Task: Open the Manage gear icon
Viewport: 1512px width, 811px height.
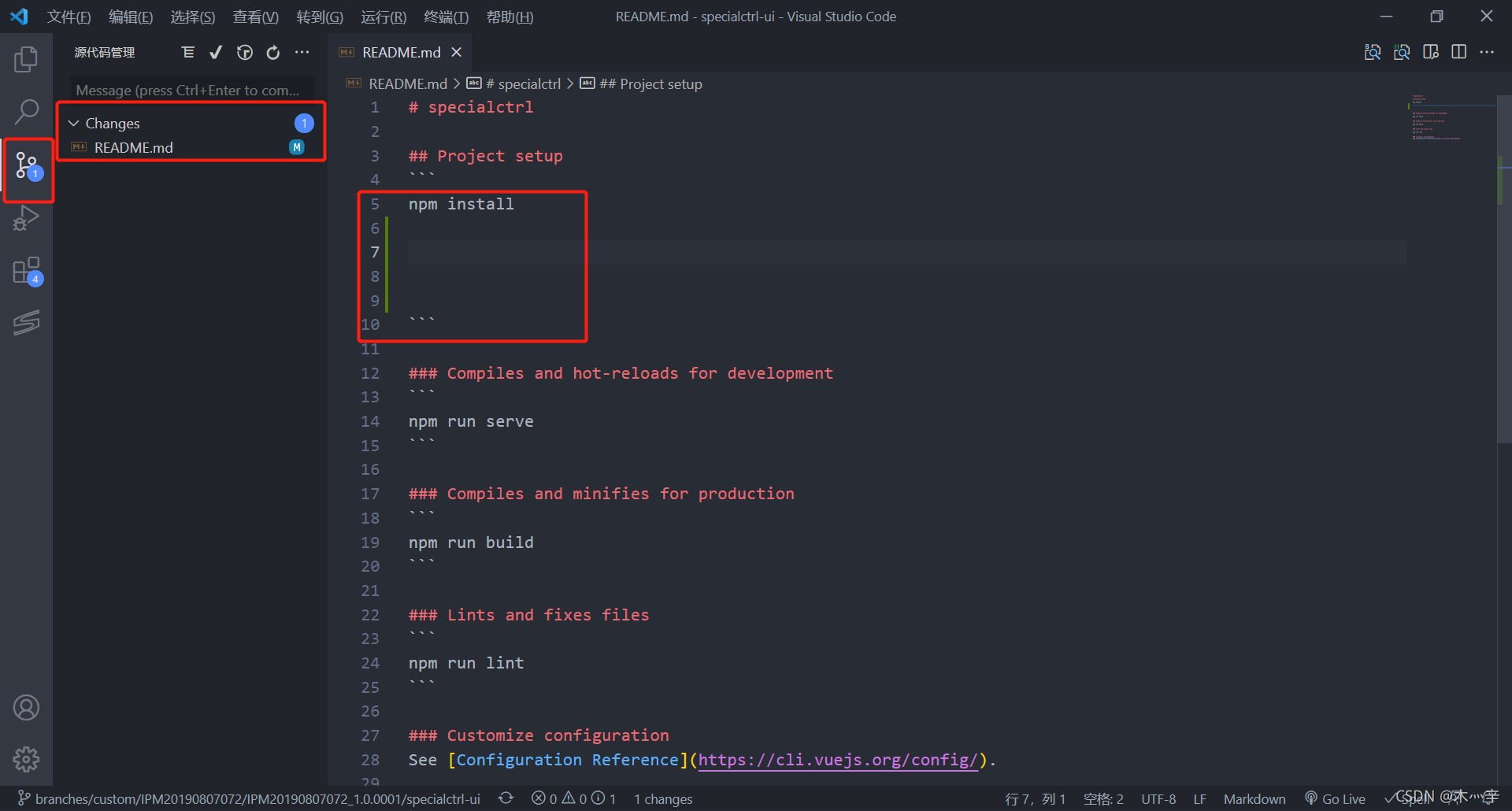Action: 26,759
